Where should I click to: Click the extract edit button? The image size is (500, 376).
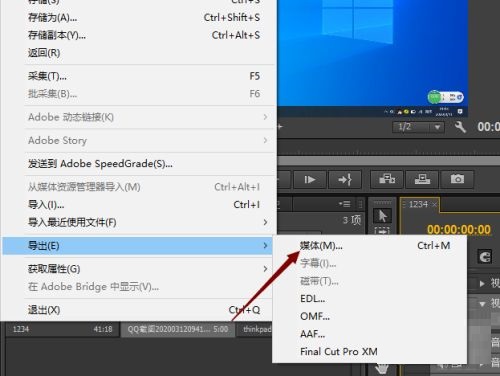pos(422,180)
